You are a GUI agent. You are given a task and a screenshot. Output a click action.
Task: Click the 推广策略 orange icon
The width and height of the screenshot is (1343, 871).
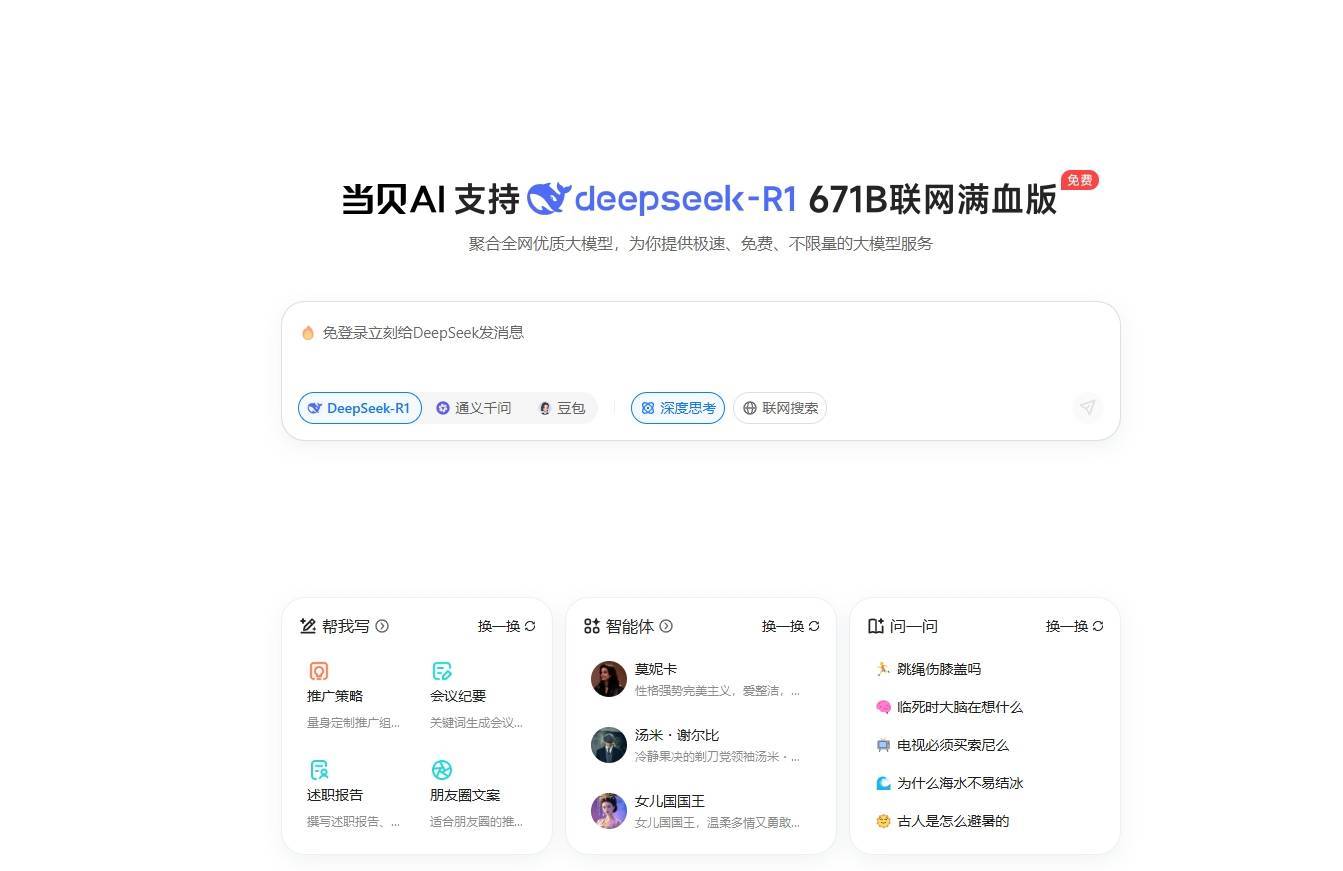319,671
